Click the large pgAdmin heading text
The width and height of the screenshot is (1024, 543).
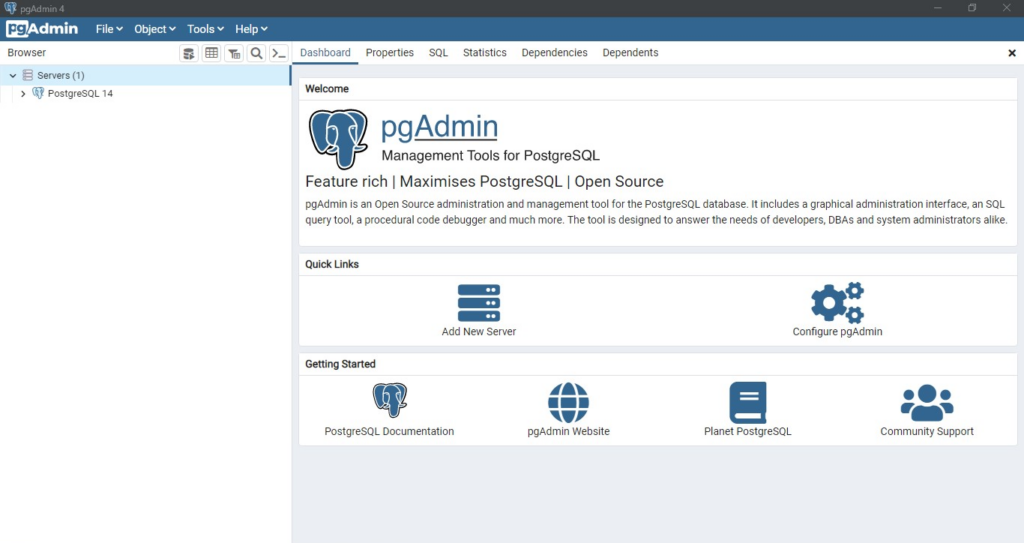point(439,127)
